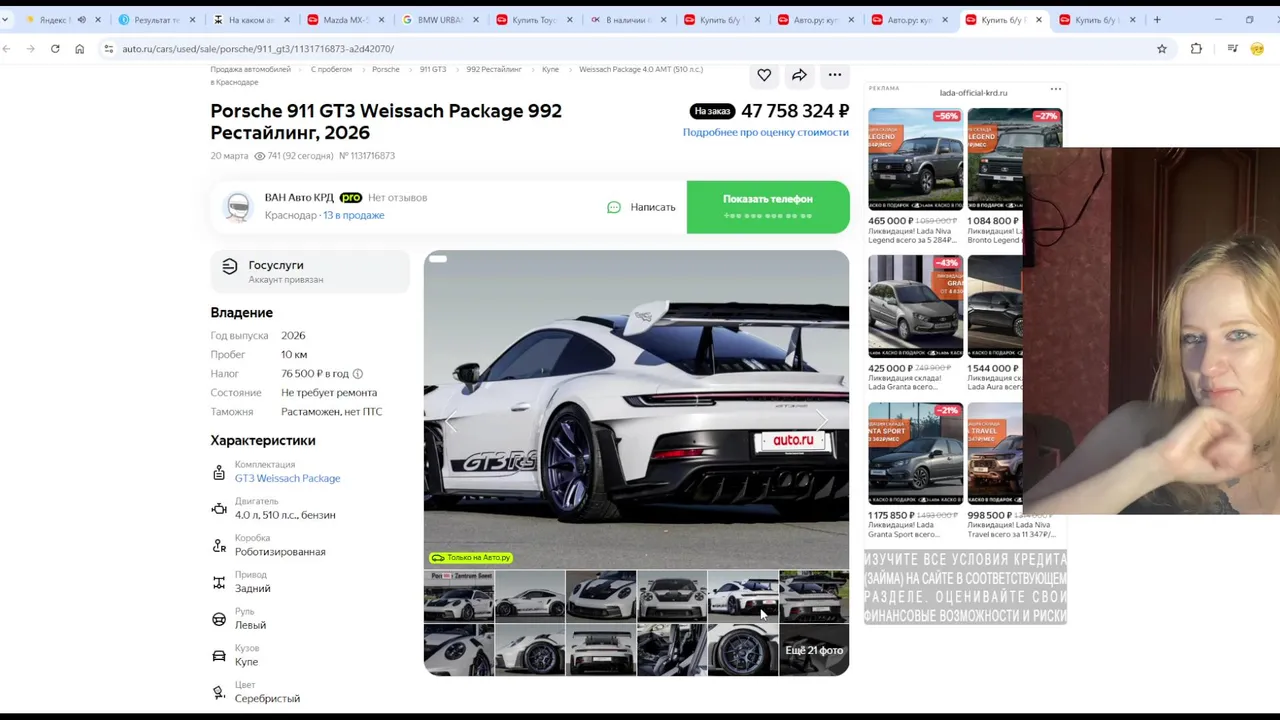Open 911 GT3 breadcrumb link
The width and height of the screenshot is (1280, 720).
tap(433, 69)
